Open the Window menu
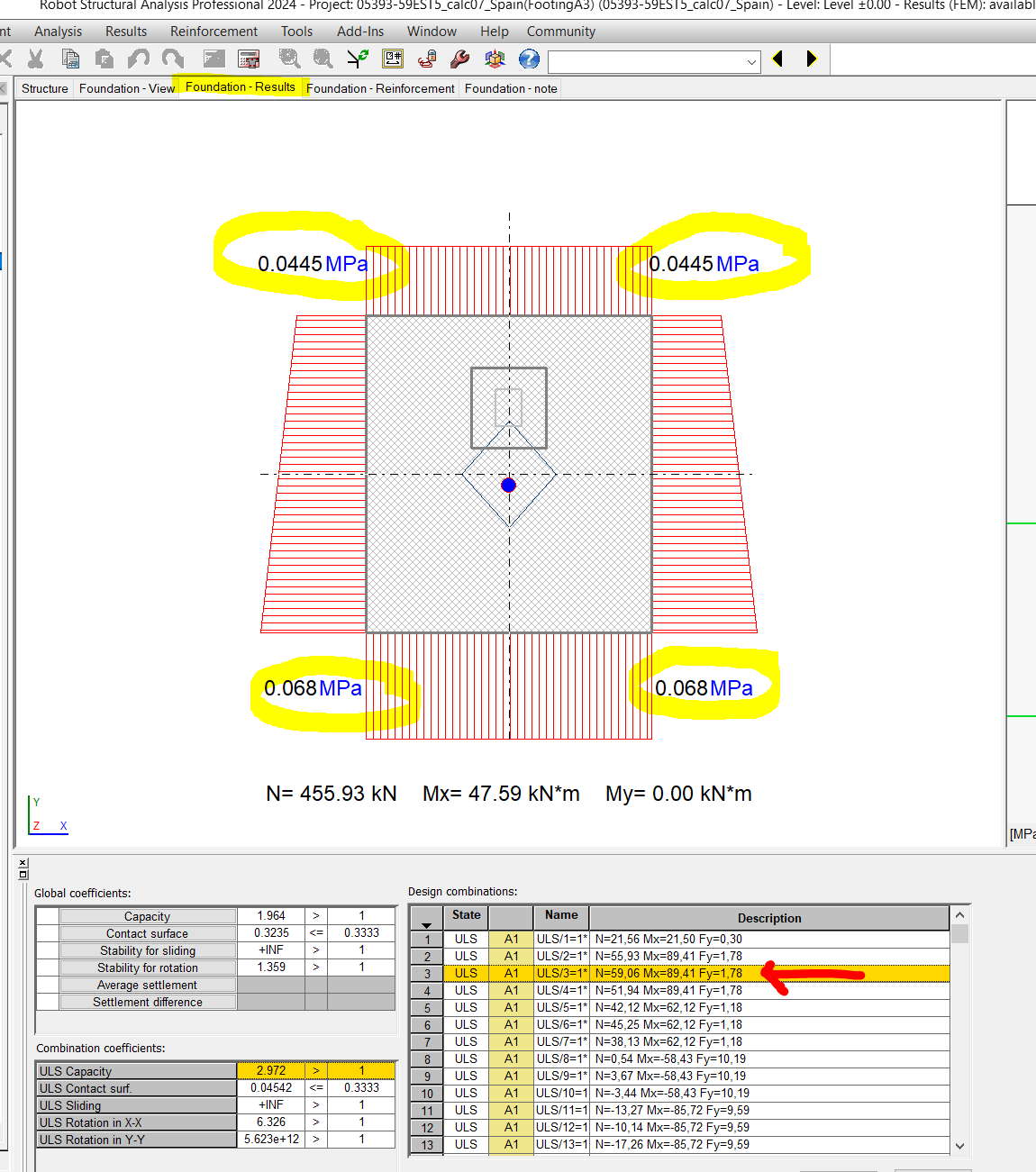Image resolution: width=1036 pixels, height=1172 pixels. tap(432, 32)
